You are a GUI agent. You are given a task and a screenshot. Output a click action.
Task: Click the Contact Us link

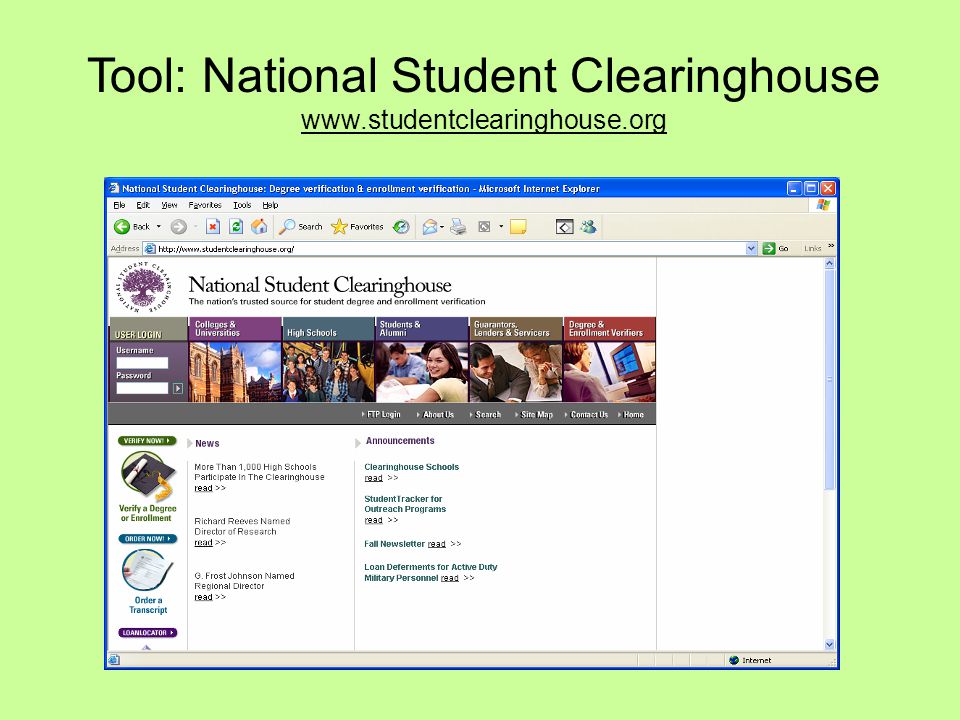coord(589,414)
